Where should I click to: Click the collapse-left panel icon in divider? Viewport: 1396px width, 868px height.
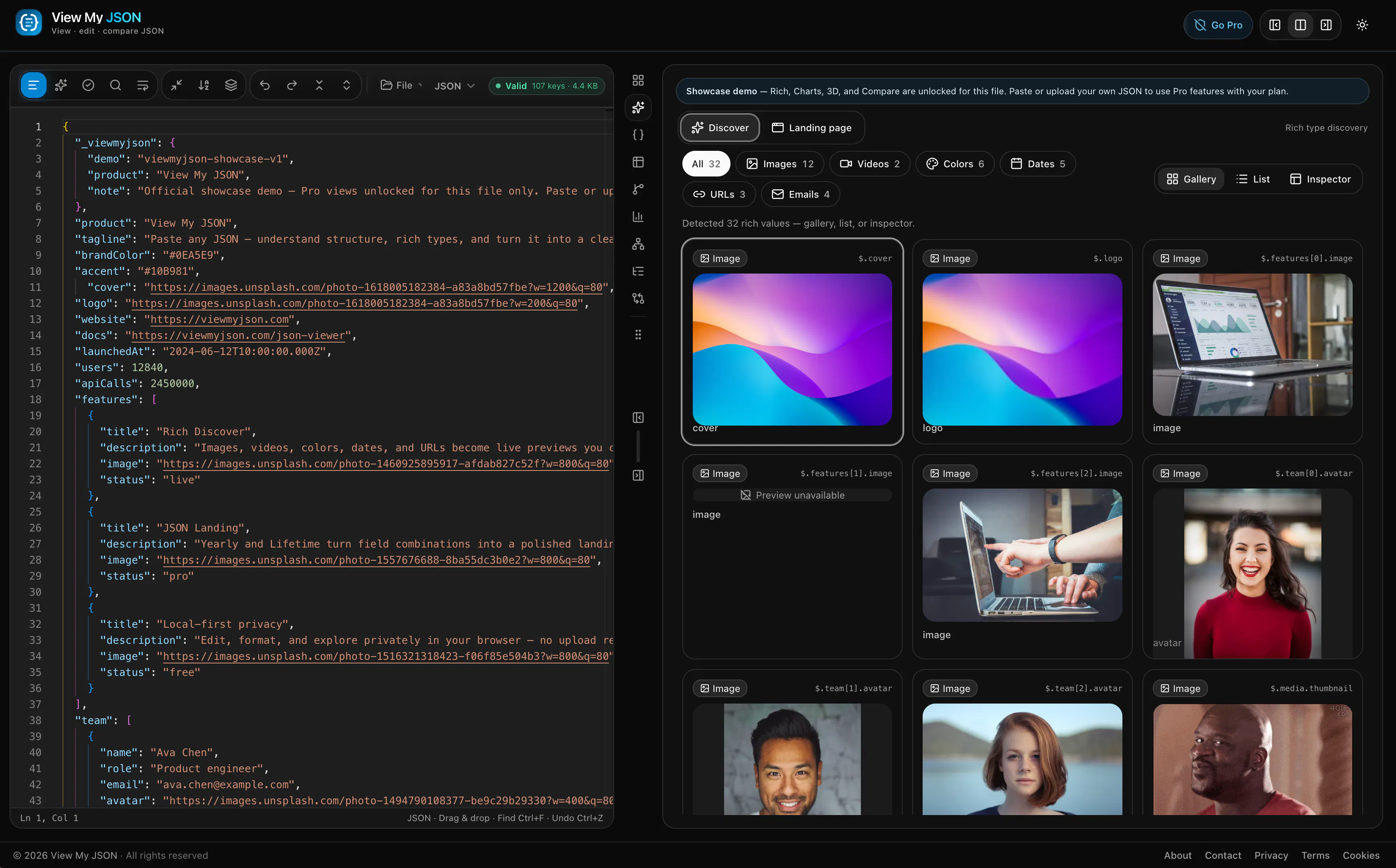pos(638,417)
